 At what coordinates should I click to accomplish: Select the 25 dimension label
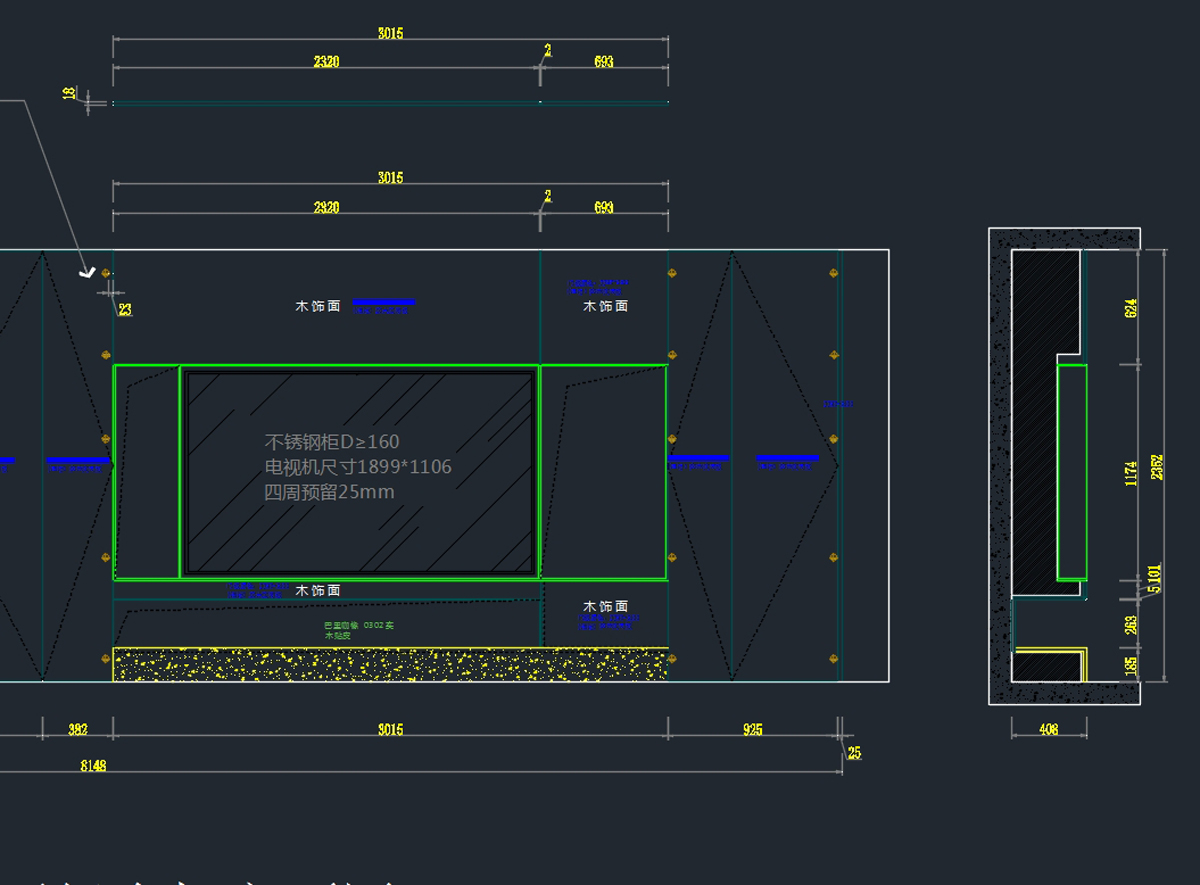point(853,753)
